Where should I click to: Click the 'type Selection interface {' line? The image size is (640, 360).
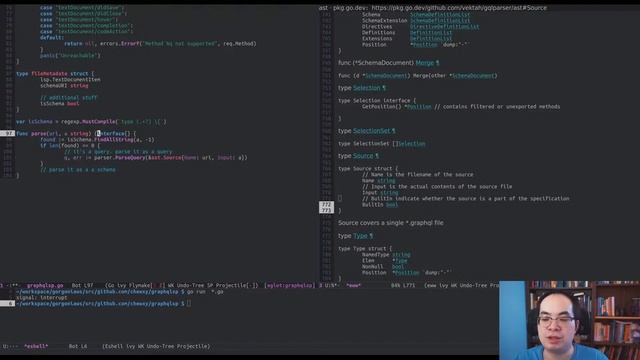tap(377, 100)
